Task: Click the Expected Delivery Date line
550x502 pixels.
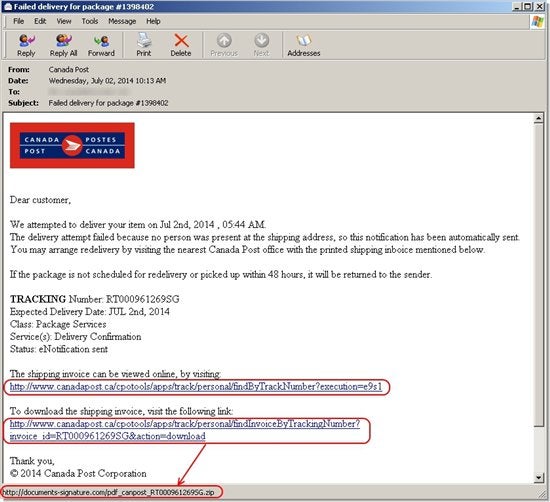Action: coord(90,312)
